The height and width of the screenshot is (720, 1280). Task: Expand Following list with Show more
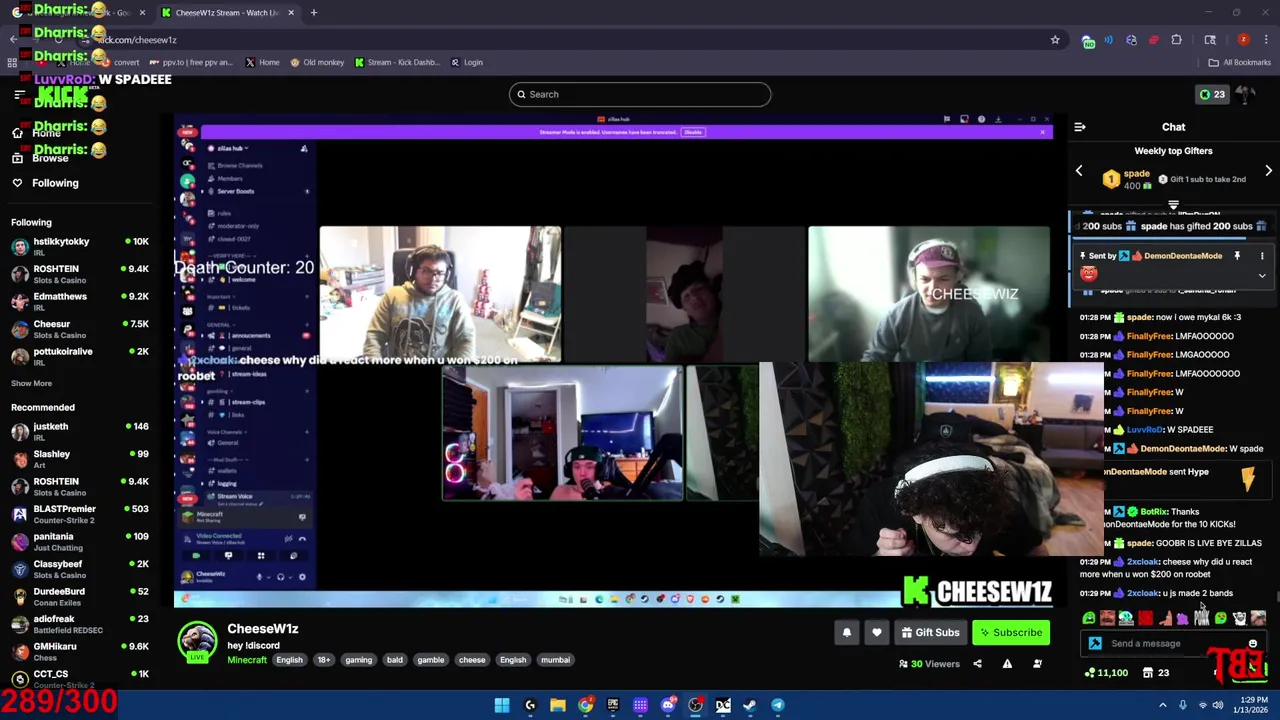pyautogui.click(x=31, y=383)
